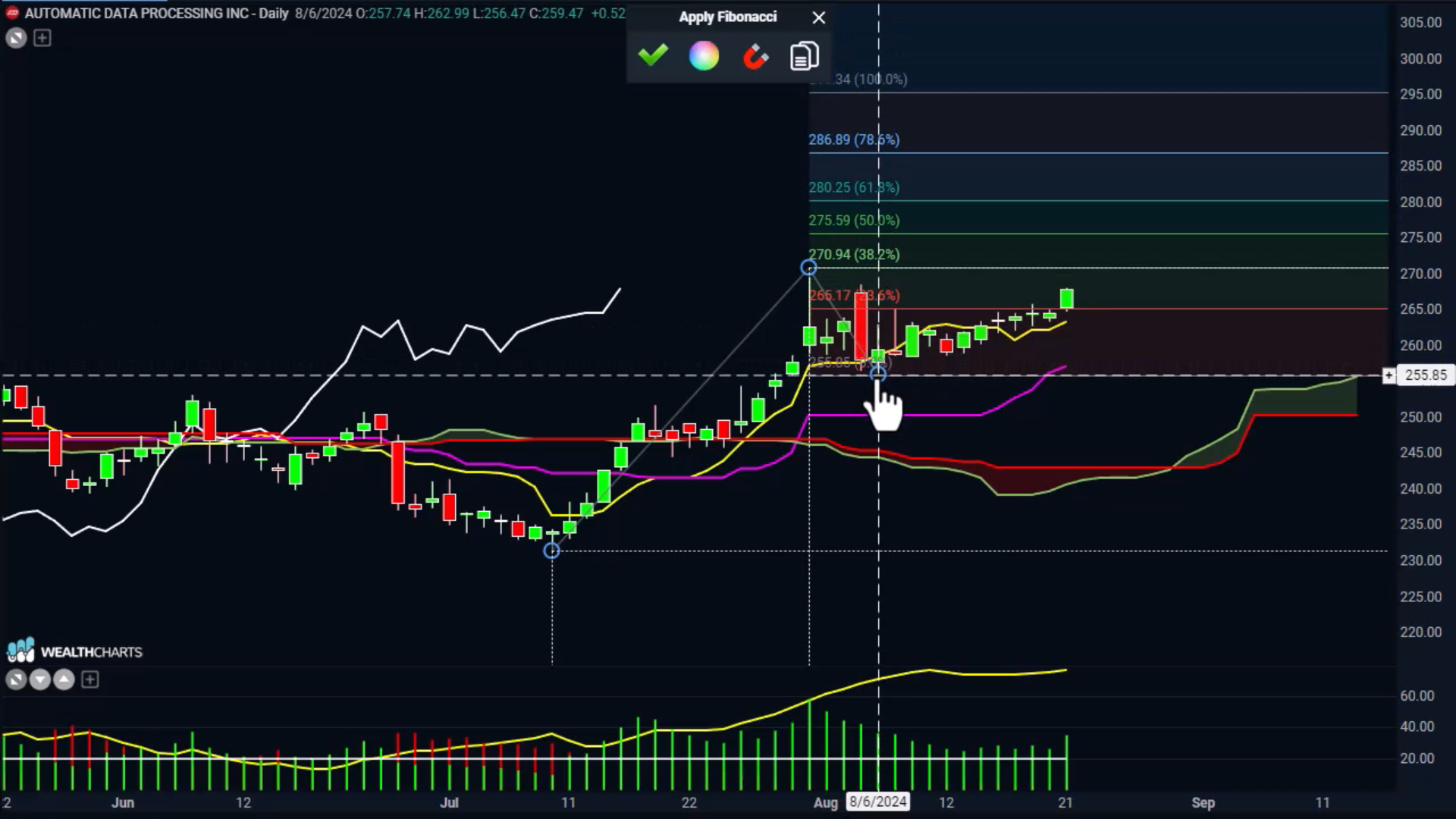Click the expand icon in volume pane
This screenshot has height=819, width=1456.
tap(16, 679)
